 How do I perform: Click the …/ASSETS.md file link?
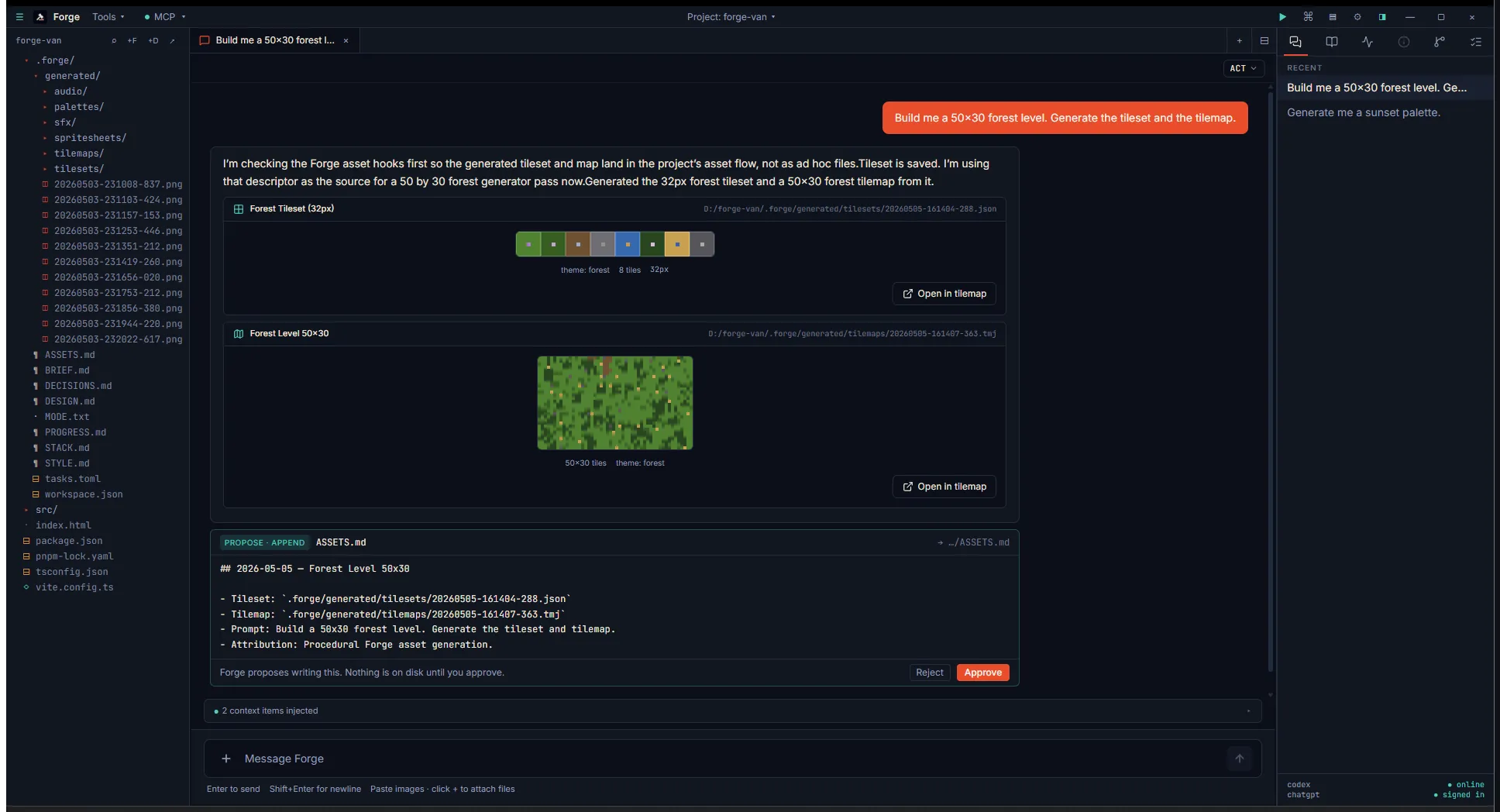[973, 542]
